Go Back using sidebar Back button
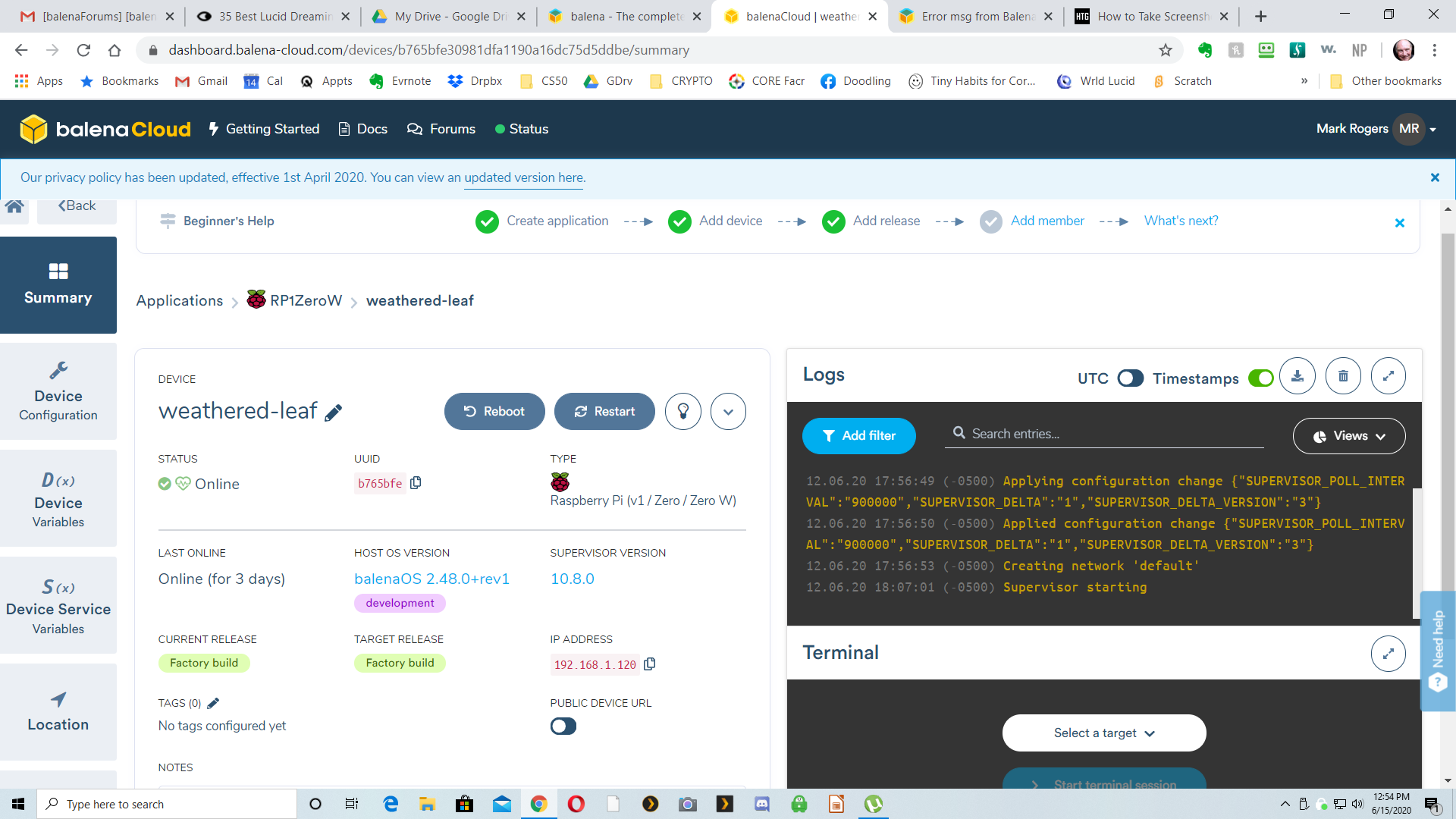This screenshot has width=1456, height=819. (x=77, y=206)
